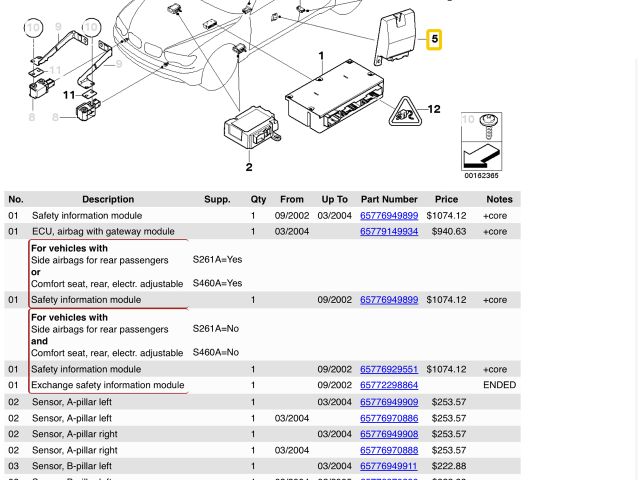Click the number 12 callout label
The image size is (640, 480).
coord(434,110)
